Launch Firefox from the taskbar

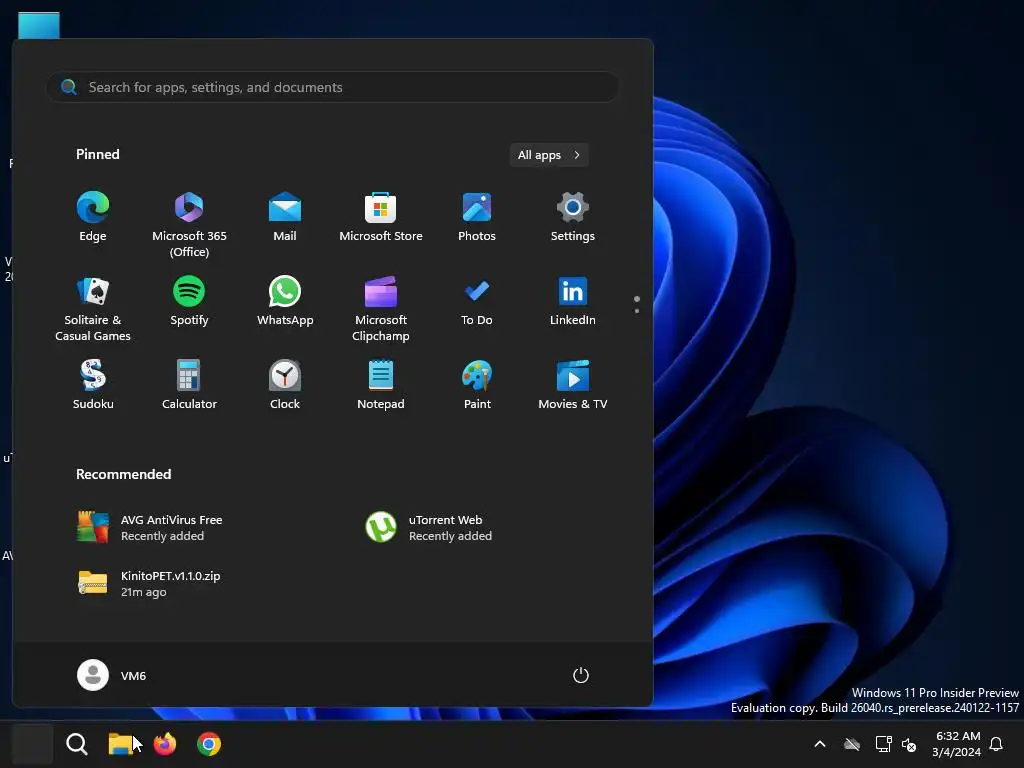[165, 744]
